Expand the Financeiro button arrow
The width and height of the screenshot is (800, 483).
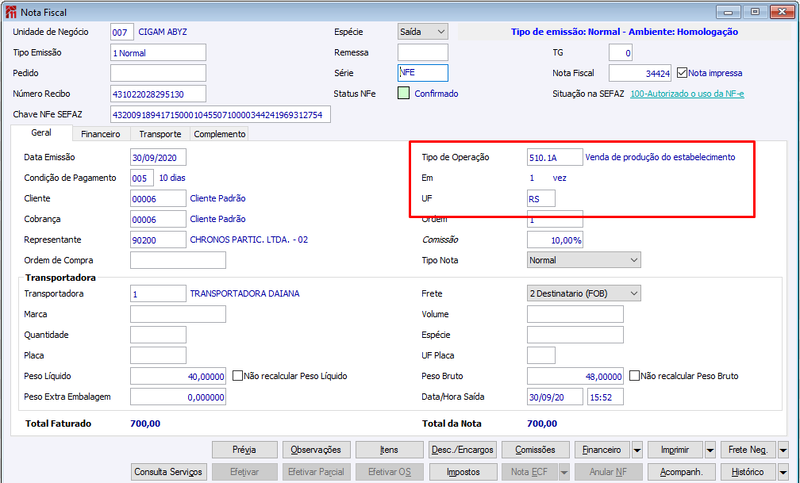tap(637, 450)
